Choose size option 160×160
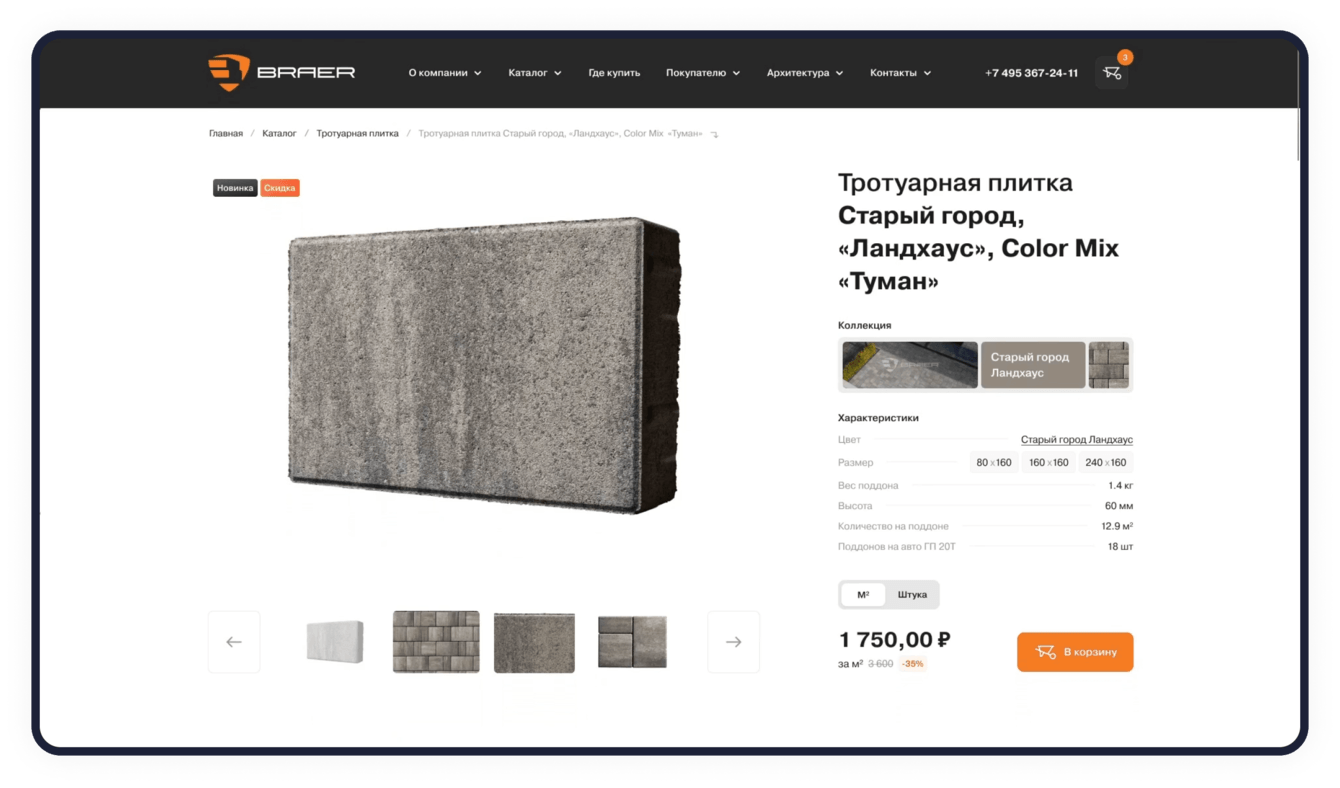The image size is (1340, 788). point(1049,463)
